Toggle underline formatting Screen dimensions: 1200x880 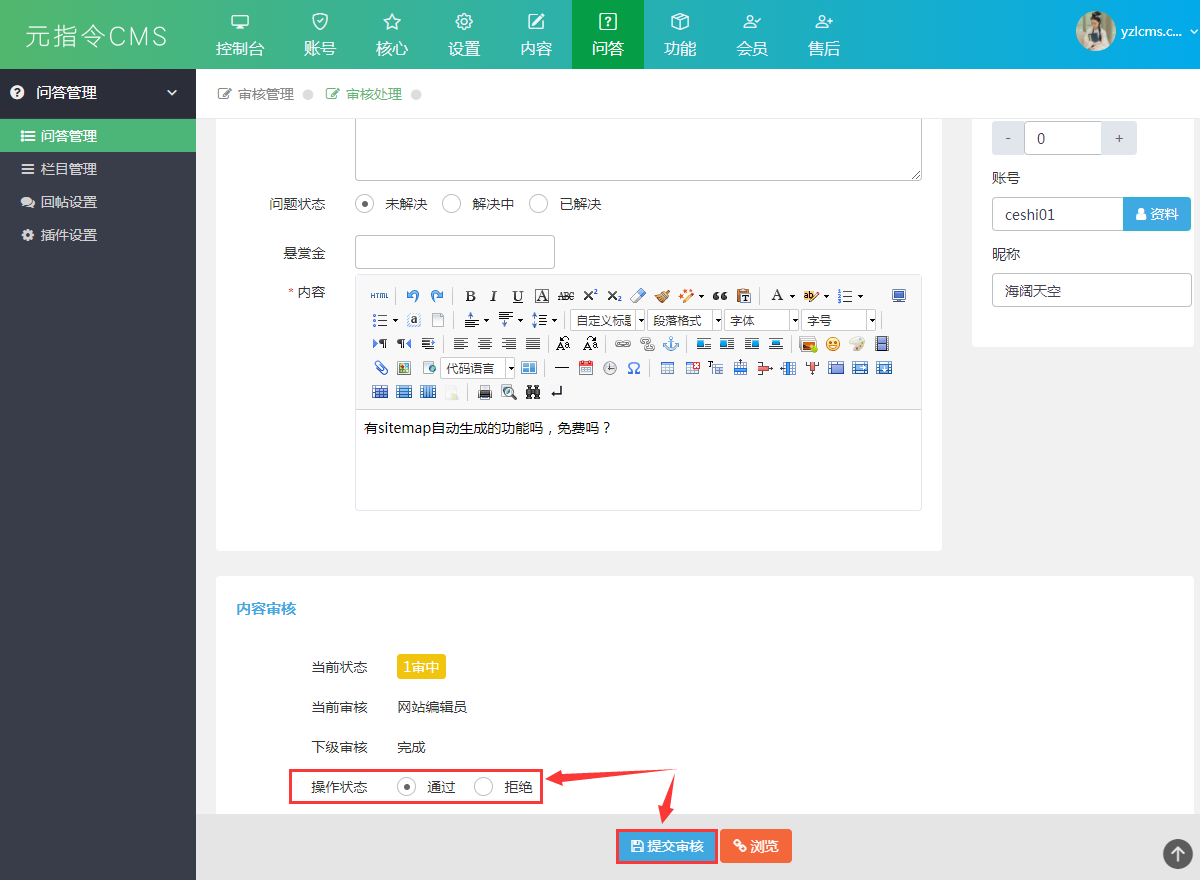click(518, 296)
